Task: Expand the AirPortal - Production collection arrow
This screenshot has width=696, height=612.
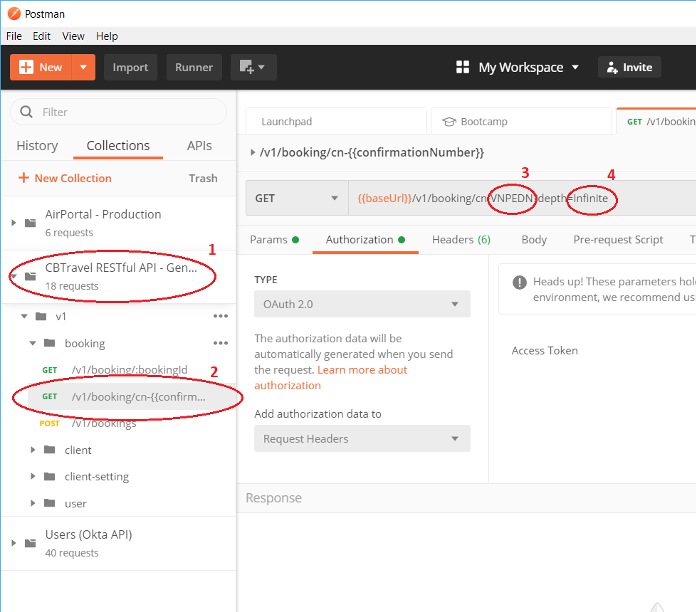Action: point(13,223)
